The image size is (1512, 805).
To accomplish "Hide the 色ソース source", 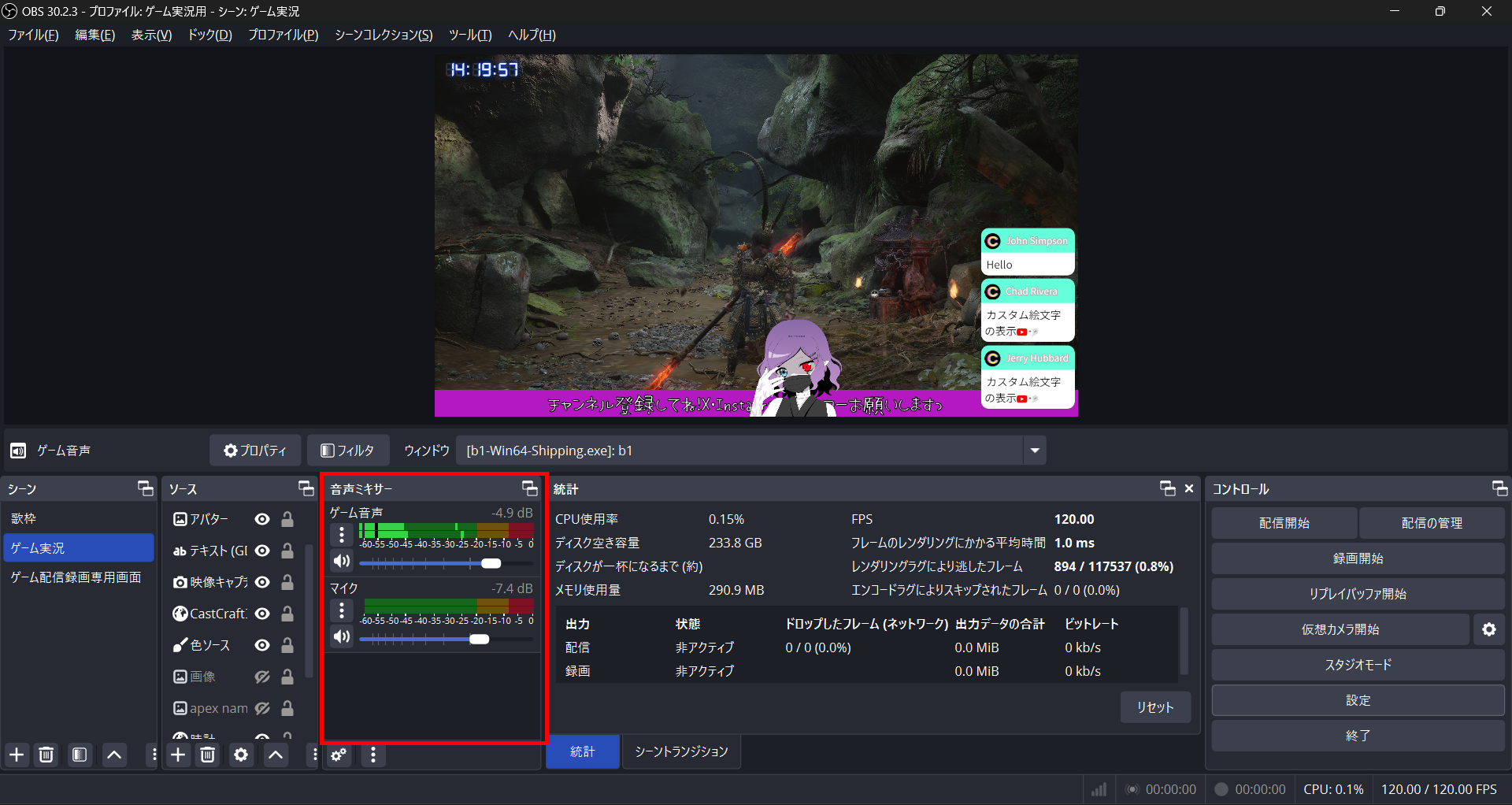I will pos(262,645).
